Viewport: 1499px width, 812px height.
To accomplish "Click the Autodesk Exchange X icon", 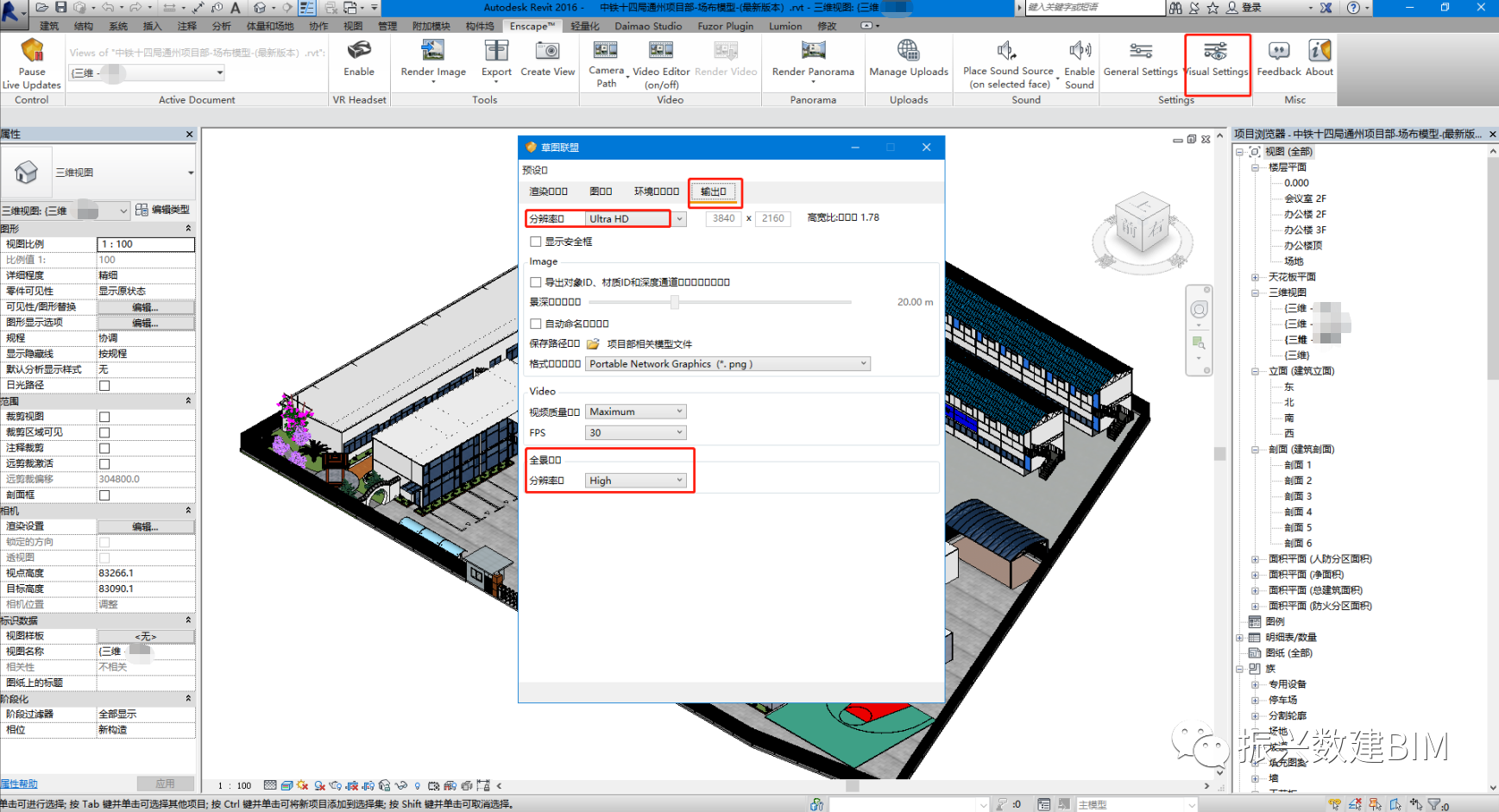I will click(1326, 8).
